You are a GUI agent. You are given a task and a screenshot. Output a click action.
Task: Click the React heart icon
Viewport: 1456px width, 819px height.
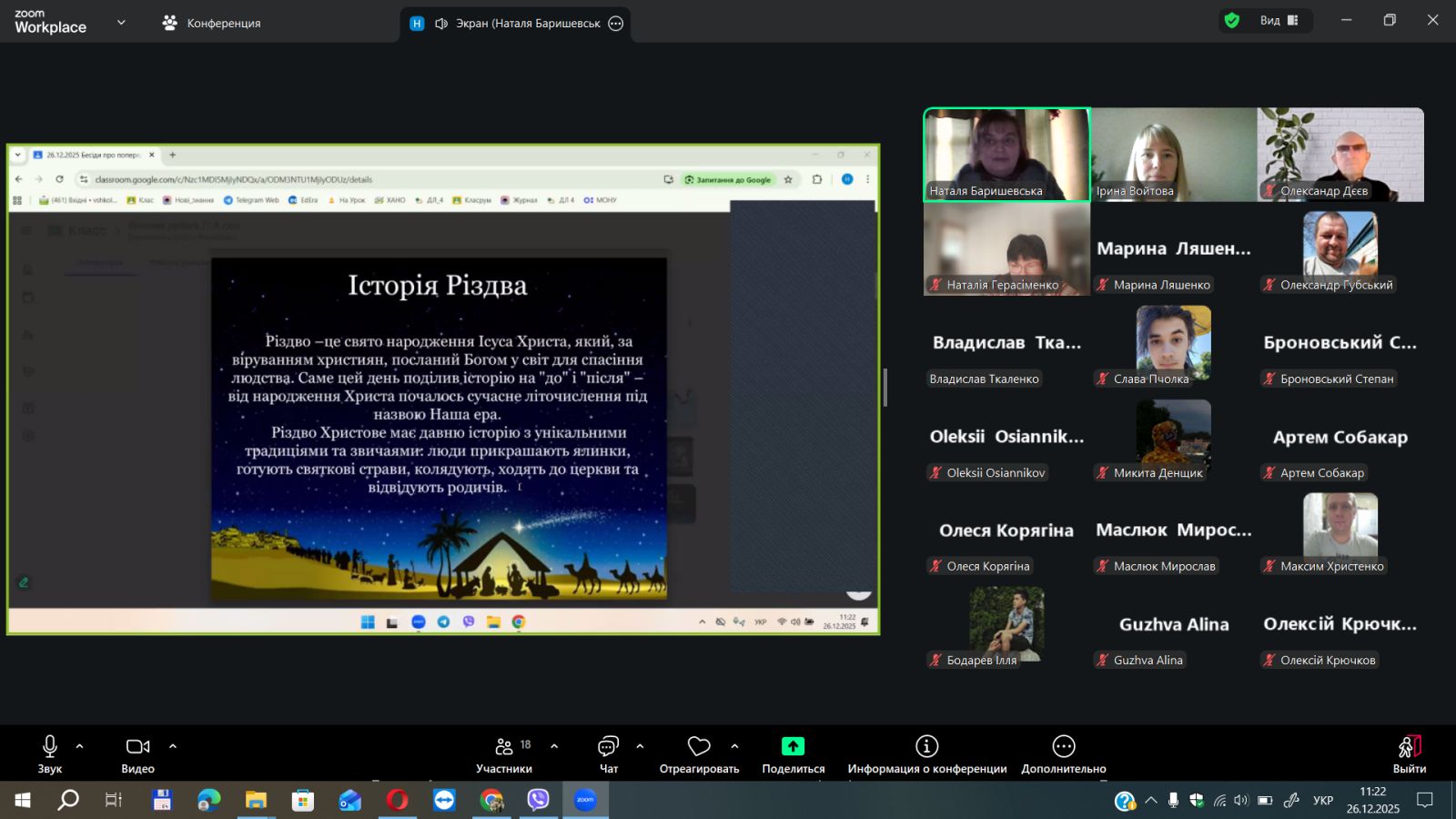(699, 747)
